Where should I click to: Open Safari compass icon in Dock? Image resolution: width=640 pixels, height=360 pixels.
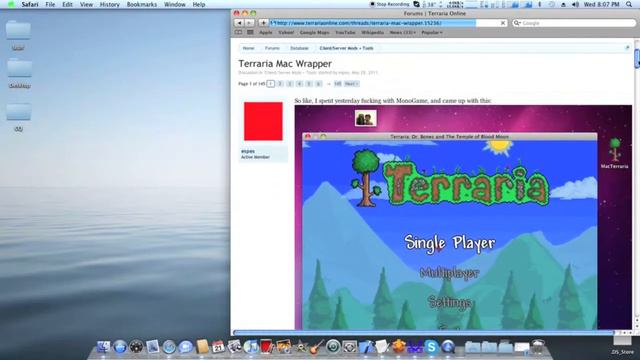169,347
